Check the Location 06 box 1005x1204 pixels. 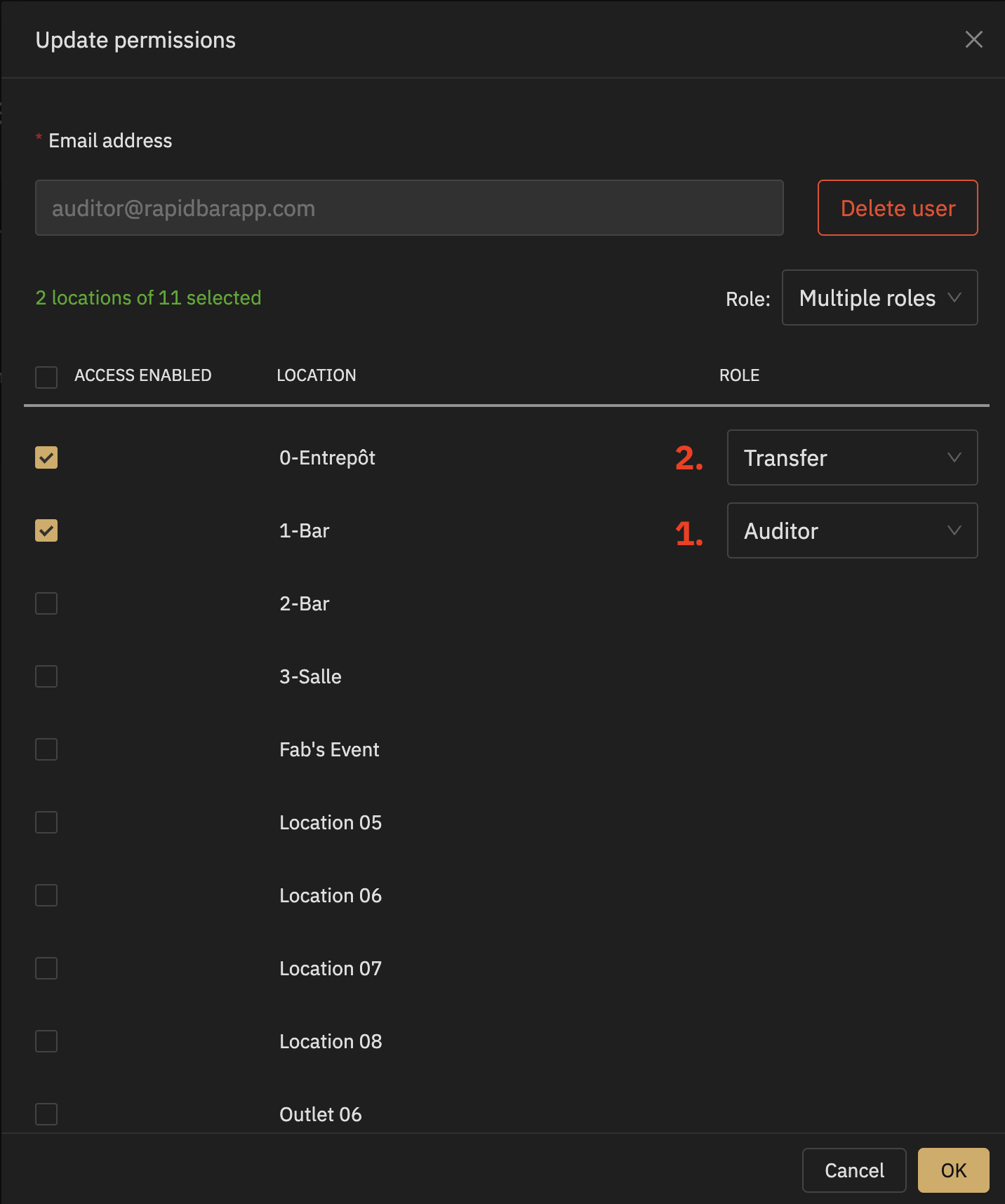(46, 895)
